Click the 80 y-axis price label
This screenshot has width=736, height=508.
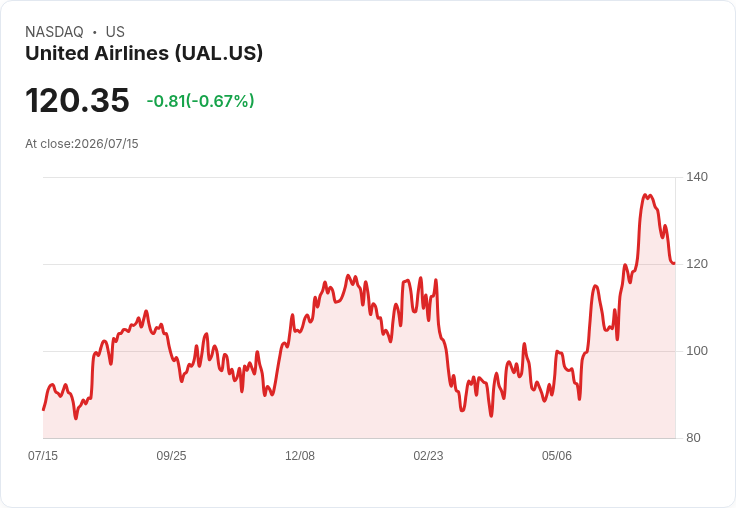coord(693,438)
